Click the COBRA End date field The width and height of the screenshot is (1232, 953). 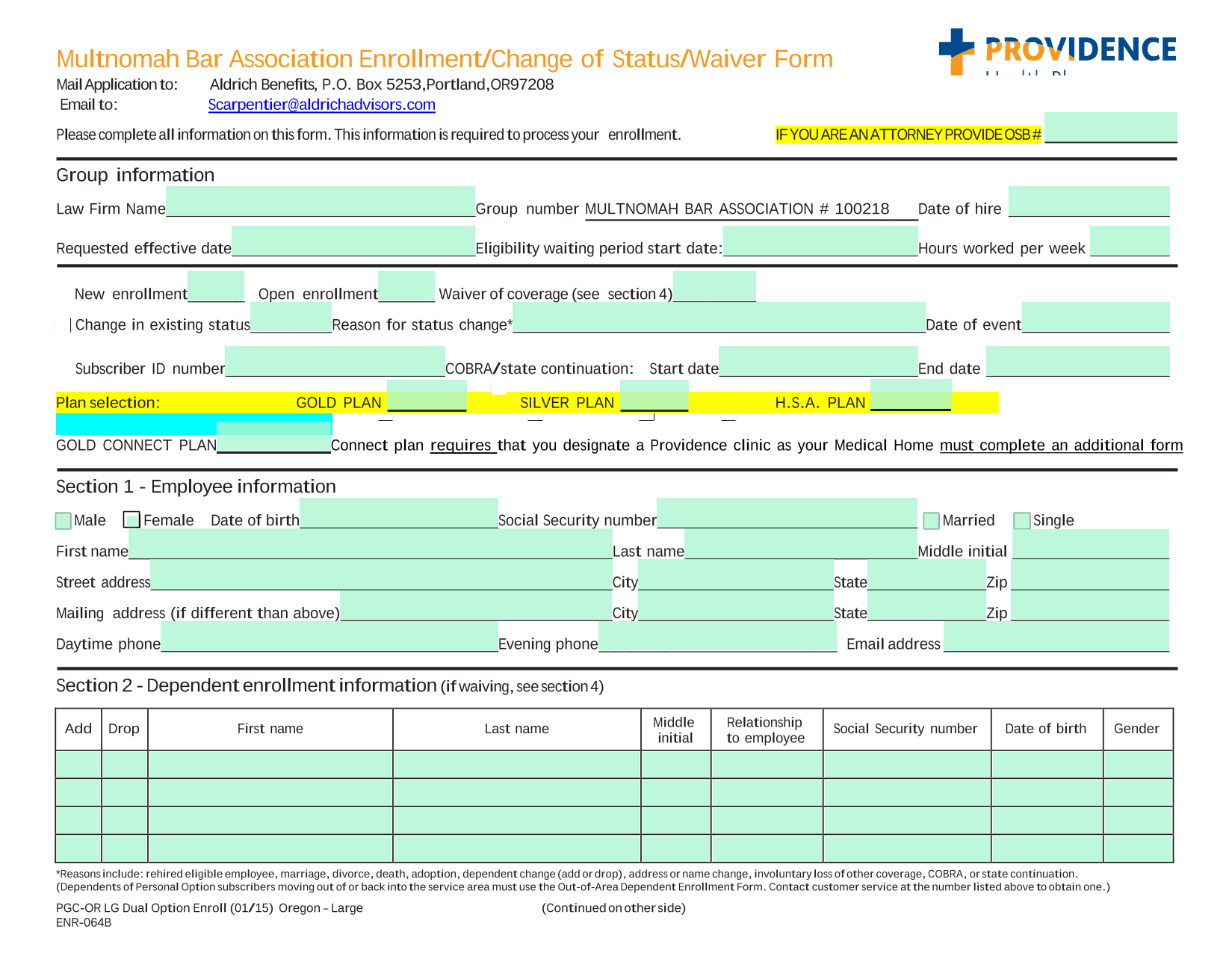point(1077,361)
